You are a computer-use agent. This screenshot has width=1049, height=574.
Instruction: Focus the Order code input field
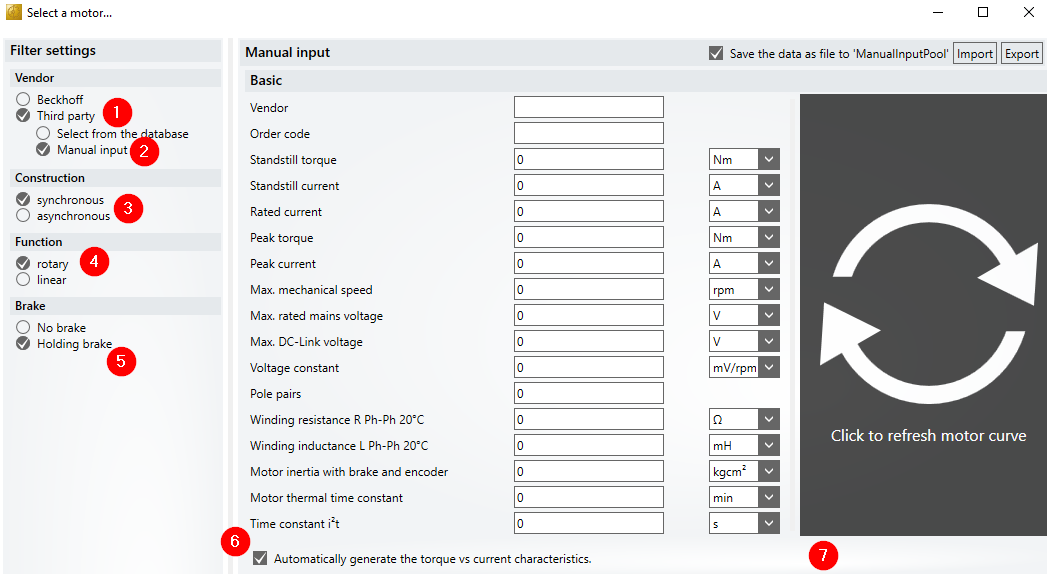tap(588, 134)
